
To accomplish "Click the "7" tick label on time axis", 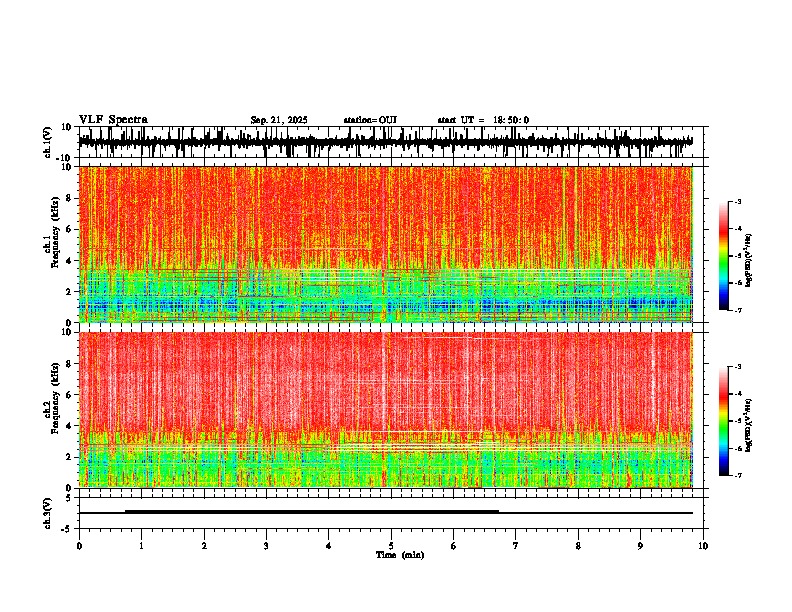I will coord(516,546).
